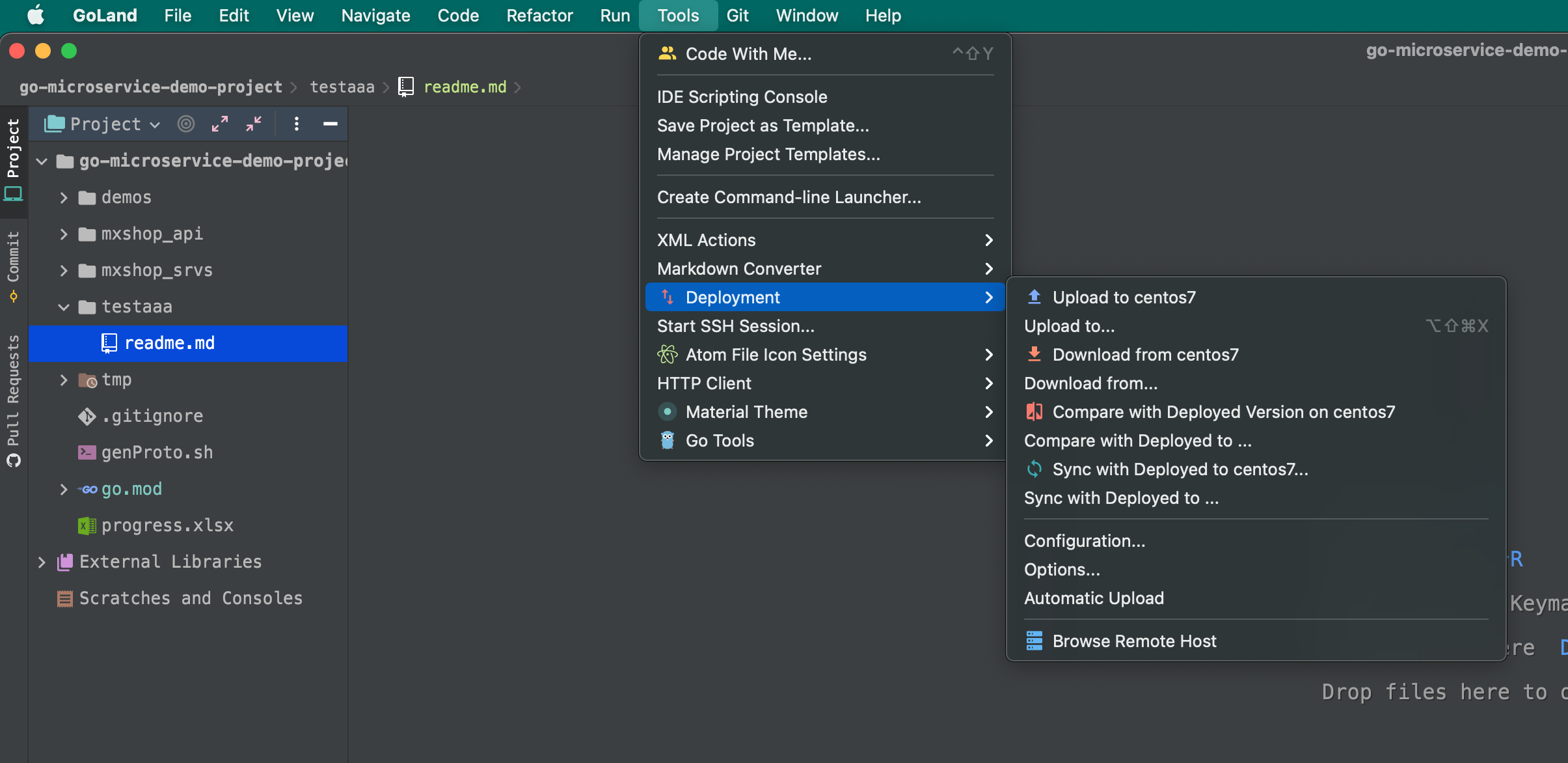Click Sync with Deployed to centos7 icon
The image size is (1568, 763).
(1033, 468)
